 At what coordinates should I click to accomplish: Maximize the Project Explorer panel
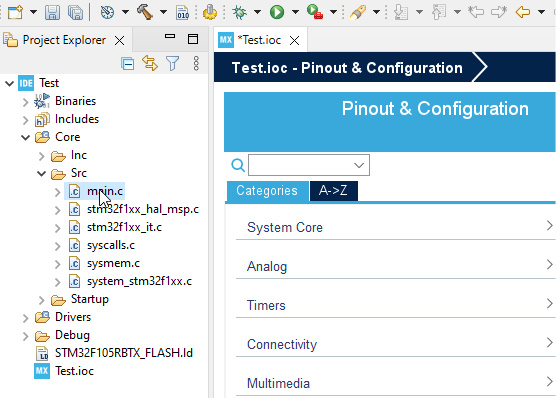[193, 39]
